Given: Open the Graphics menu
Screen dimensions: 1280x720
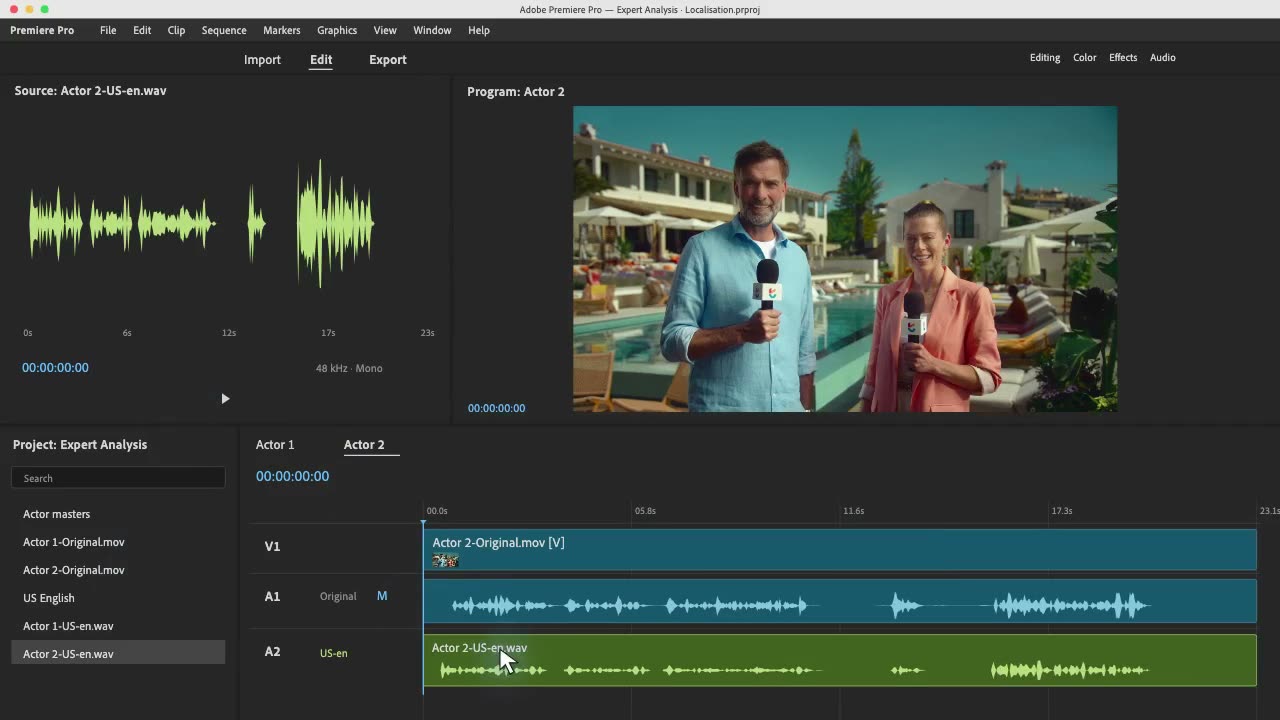Looking at the screenshot, I should pyautogui.click(x=337, y=30).
